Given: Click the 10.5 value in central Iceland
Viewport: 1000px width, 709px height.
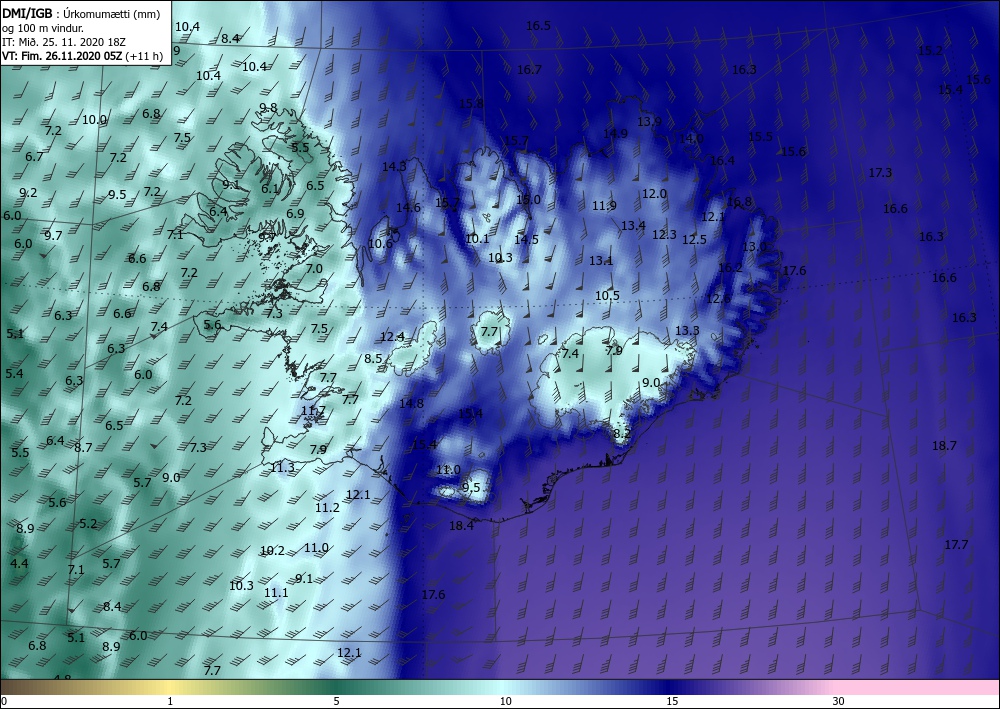Looking at the screenshot, I should click(607, 296).
